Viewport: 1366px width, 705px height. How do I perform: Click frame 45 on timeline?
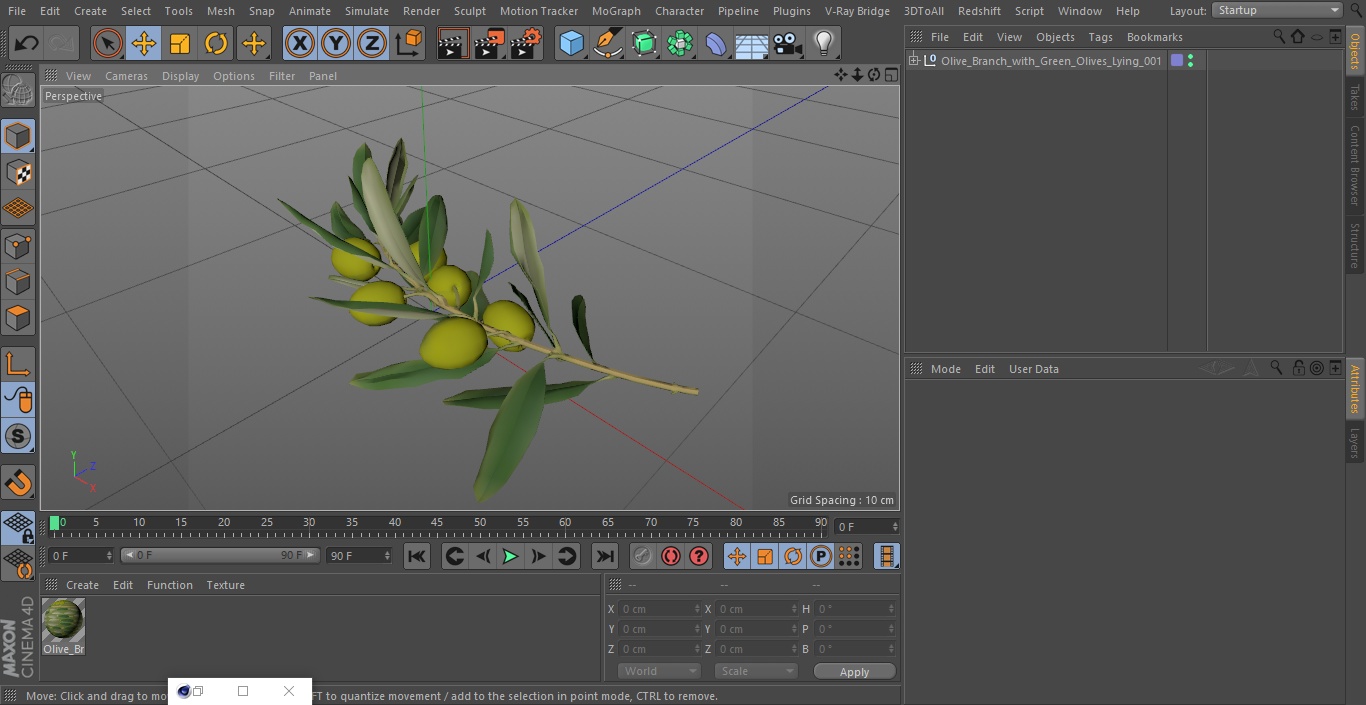pos(437,523)
